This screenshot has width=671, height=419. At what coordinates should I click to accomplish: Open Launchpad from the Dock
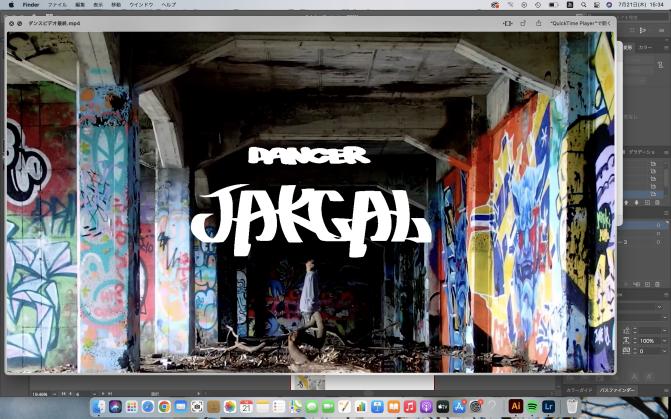click(132, 406)
